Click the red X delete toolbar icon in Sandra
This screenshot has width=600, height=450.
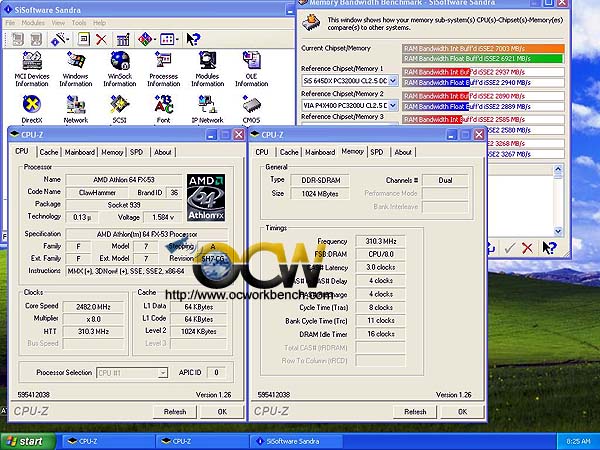coord(101,39)
